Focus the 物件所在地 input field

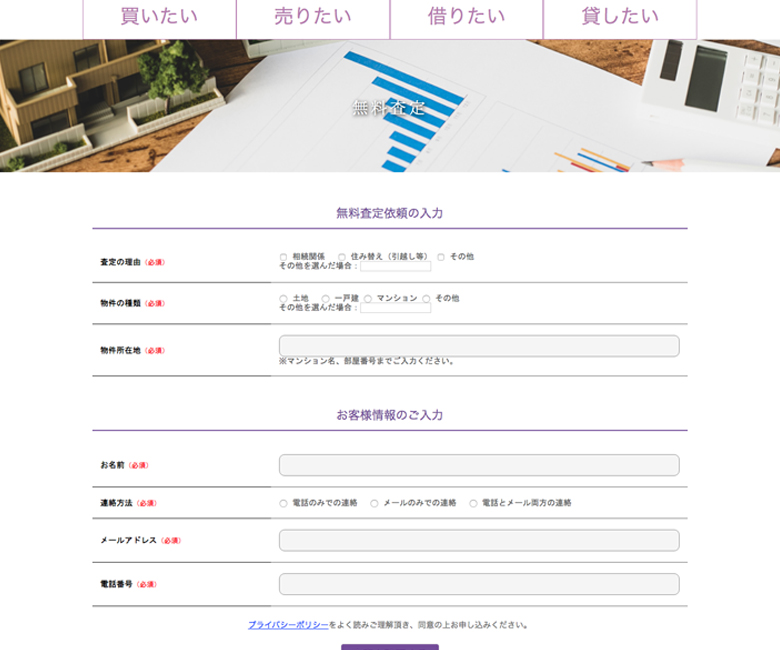(x=479, y=346)
